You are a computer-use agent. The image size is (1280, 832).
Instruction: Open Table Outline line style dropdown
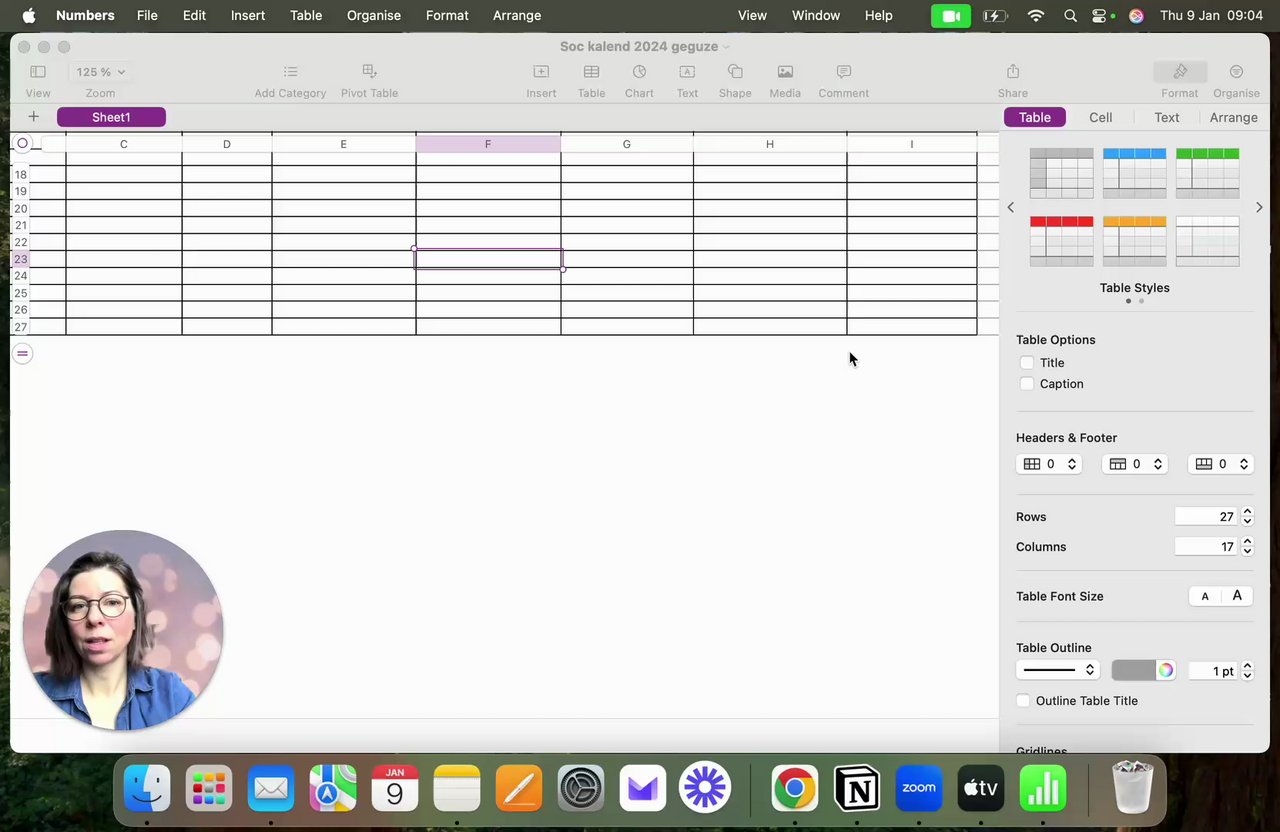(x=1058, y=670)
